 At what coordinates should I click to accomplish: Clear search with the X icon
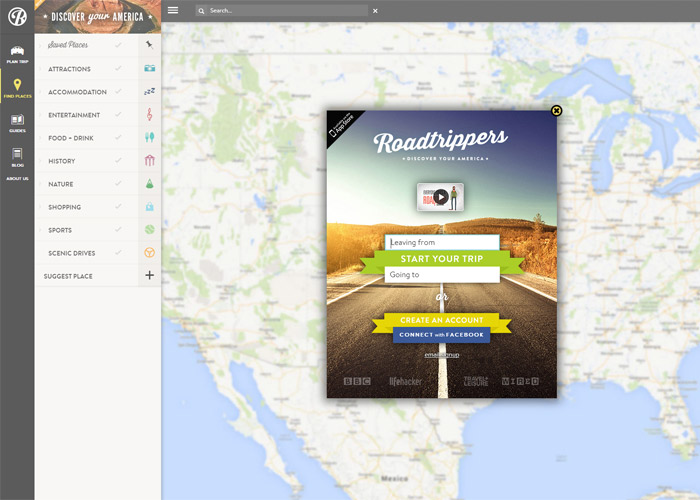click(x=375, y=11)
